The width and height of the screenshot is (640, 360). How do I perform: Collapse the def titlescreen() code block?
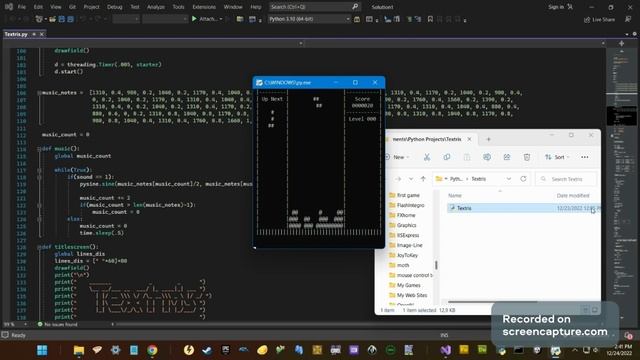(40, 247)
